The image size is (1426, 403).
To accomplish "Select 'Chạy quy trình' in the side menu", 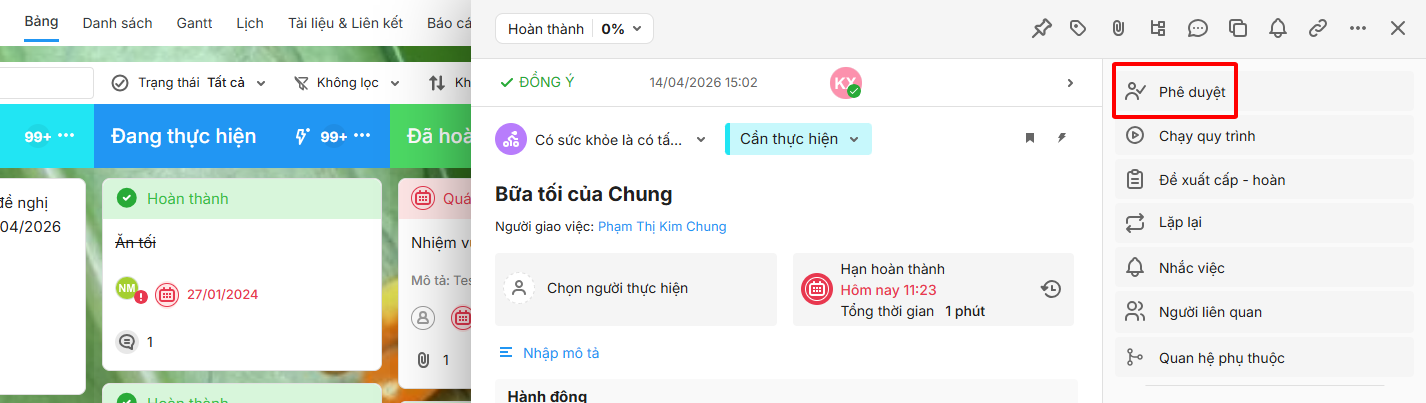I will pos(1207,136).
